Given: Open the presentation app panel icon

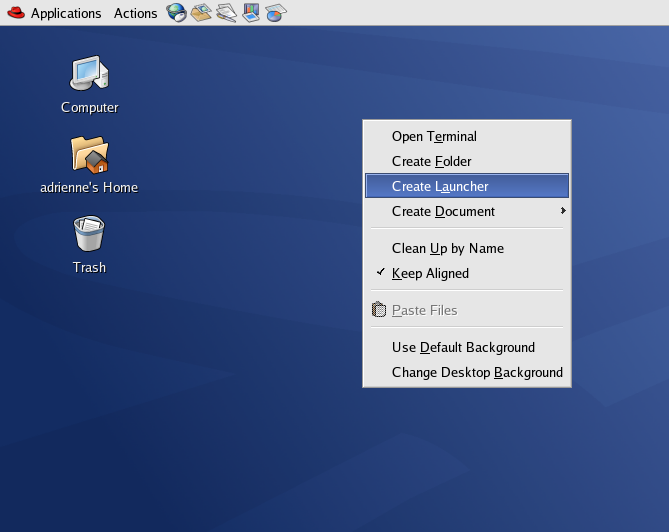Looking at the screenshot, I should 251,13.
